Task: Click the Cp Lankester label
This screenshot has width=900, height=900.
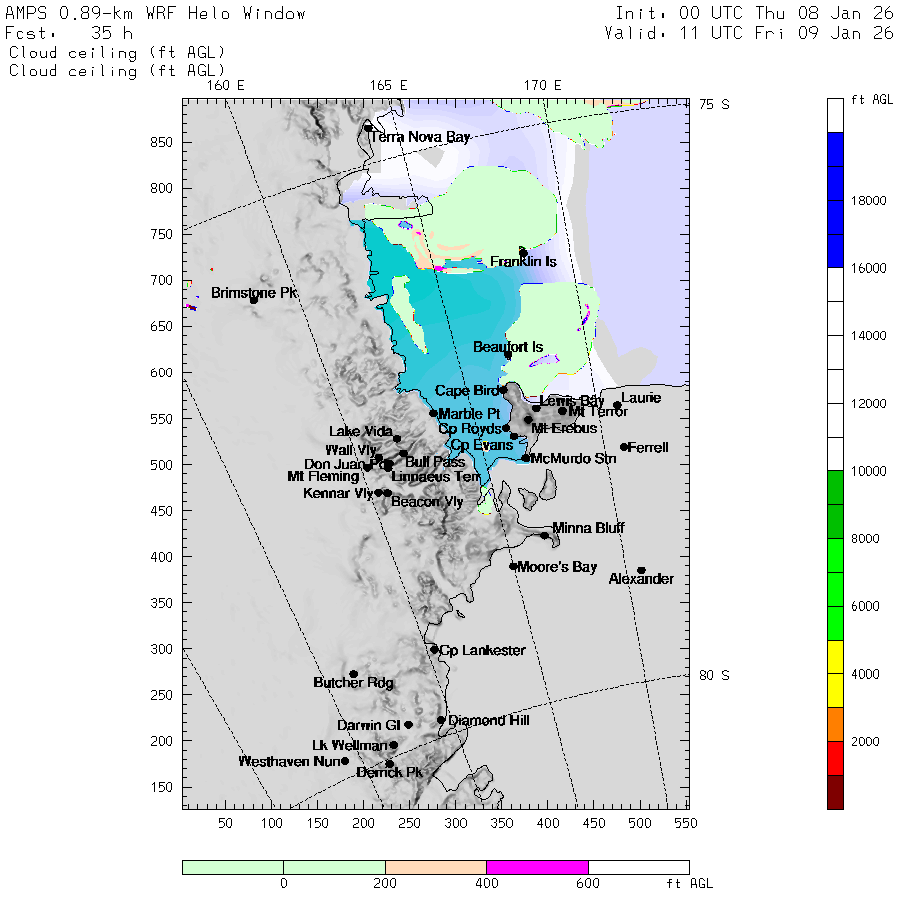Action: click(x=482, y=650)
